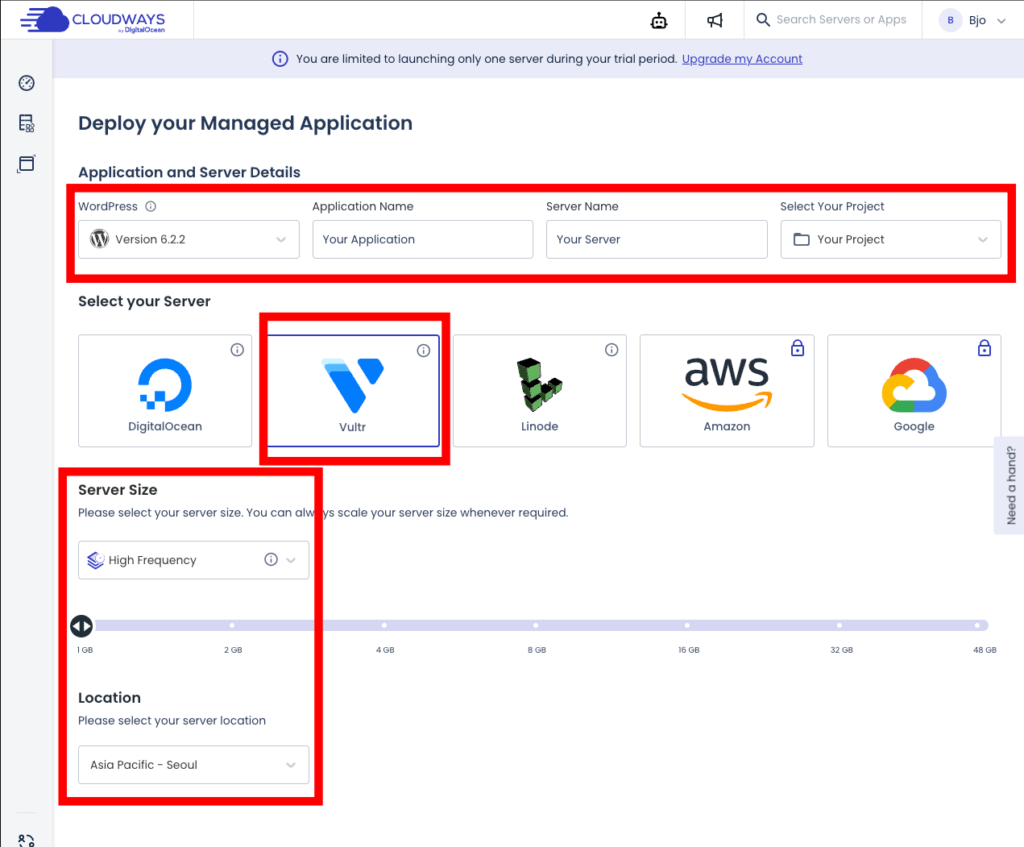Select the Vultr server provider
1024x847 pixels.
353,391
